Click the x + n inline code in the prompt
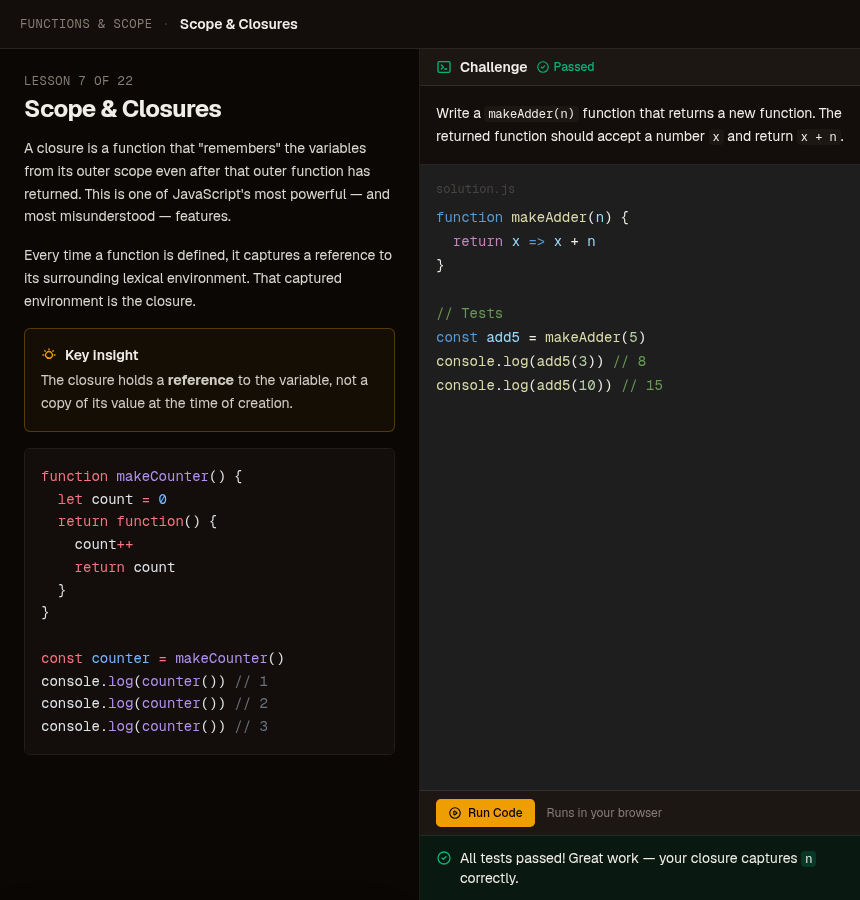The width and height of the screenshot is (860, 900). 819,137
